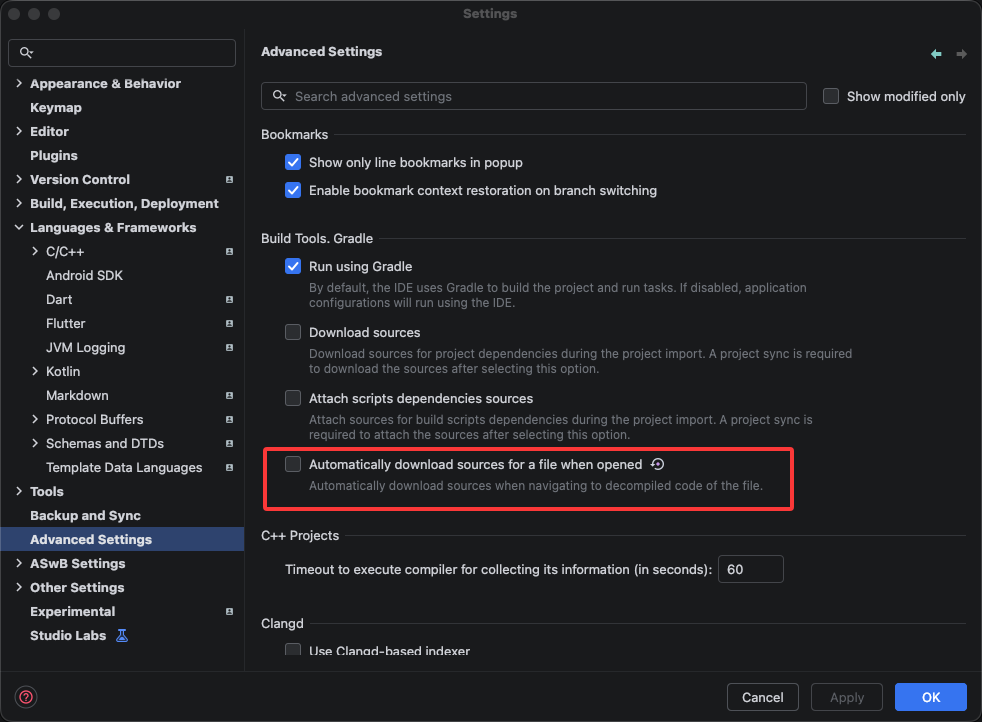
Task: Click the sidebar settings search field
Action: (122, 53)
